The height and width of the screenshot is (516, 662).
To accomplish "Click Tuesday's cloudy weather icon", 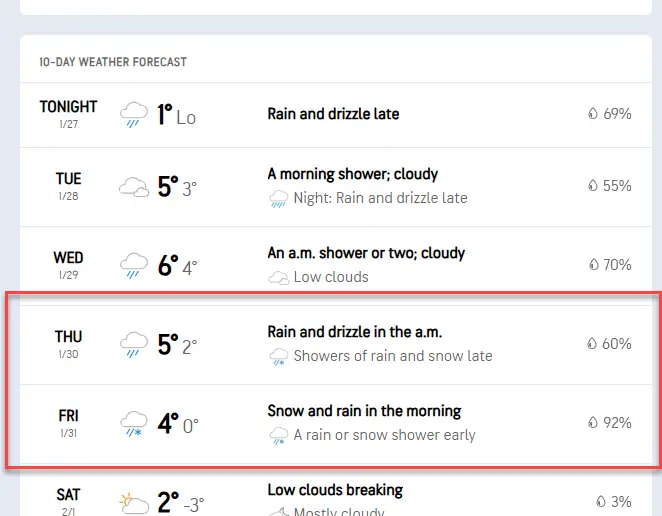I will coord(134,187).
